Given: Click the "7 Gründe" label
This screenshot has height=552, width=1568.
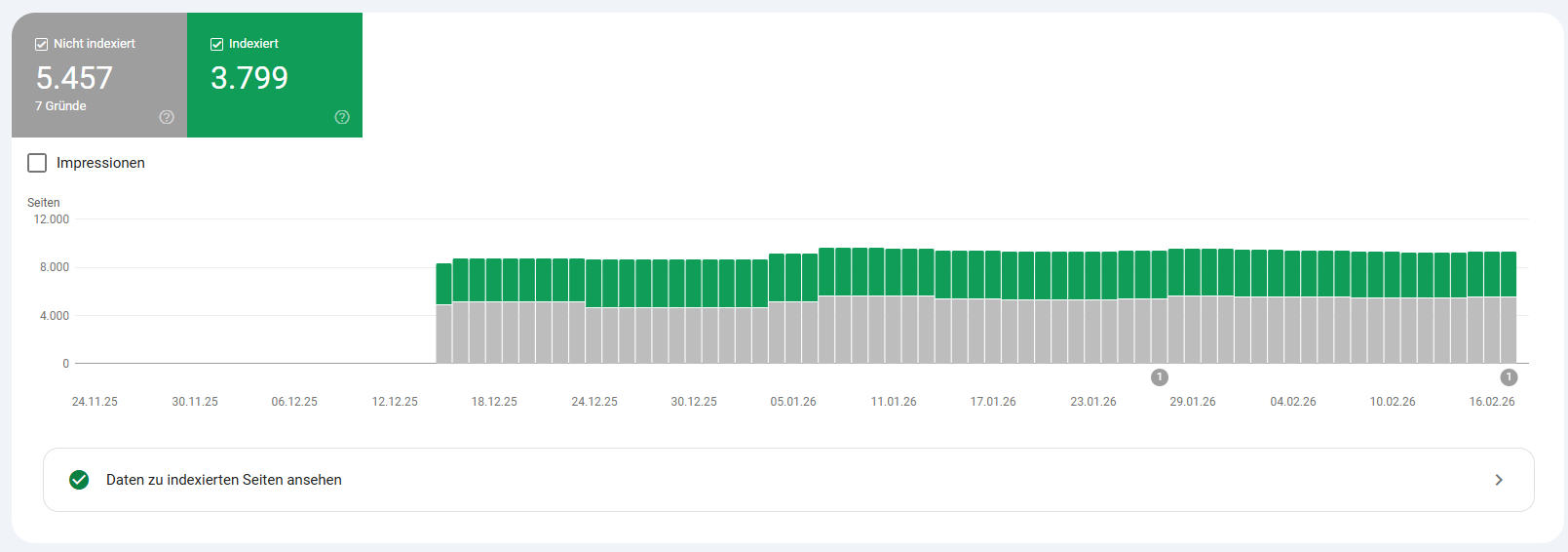Looking at the screenshot, I should click(60, 106).
